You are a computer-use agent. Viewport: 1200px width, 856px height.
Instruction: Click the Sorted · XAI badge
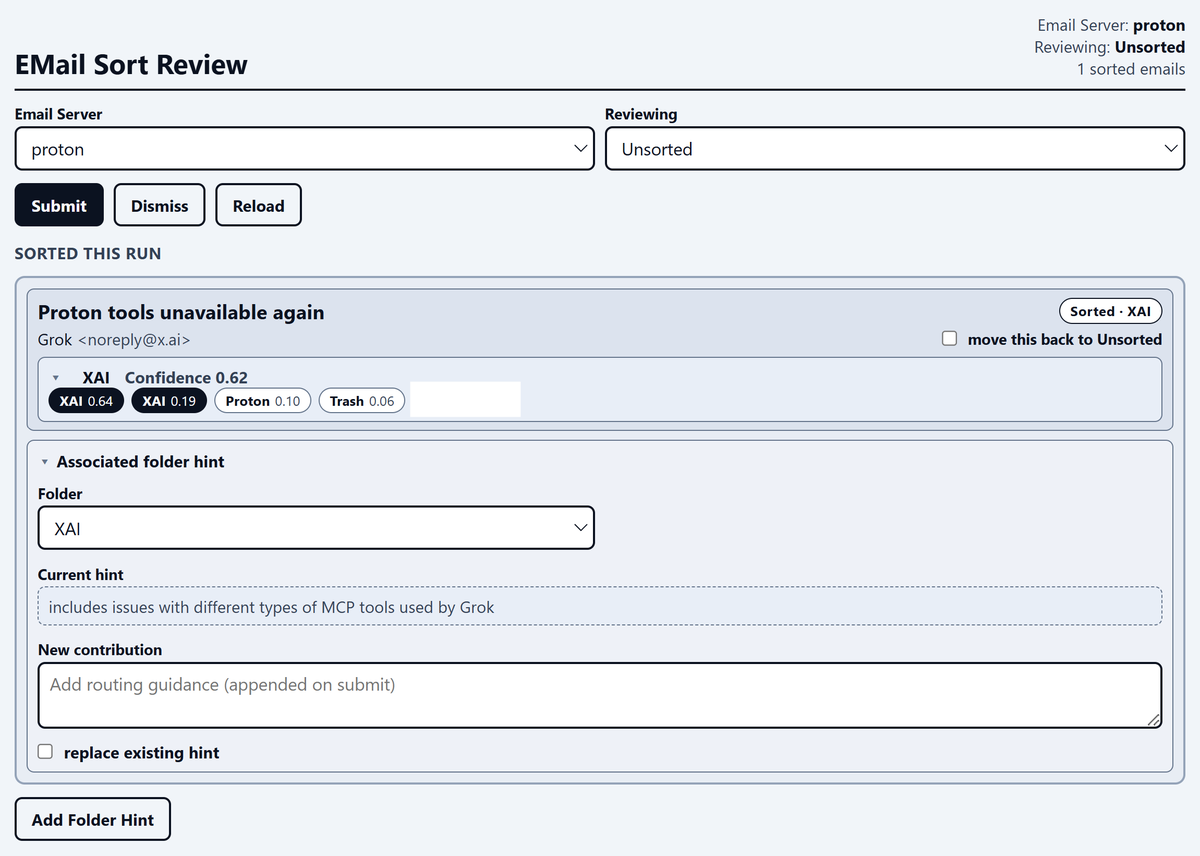coord(1110,311)
